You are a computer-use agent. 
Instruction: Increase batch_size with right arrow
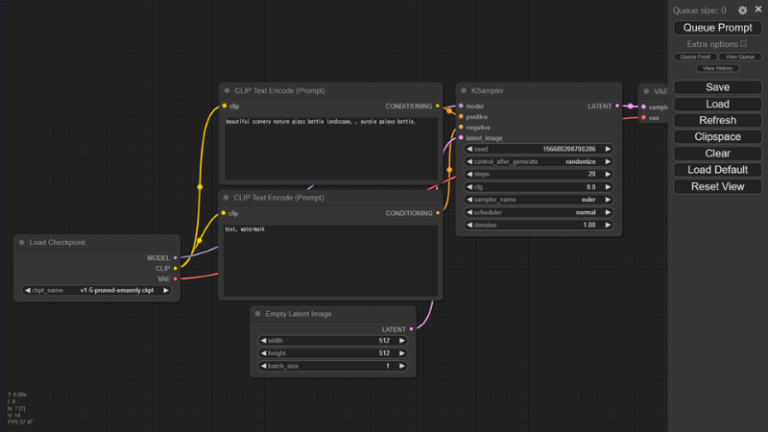(402, 366)
